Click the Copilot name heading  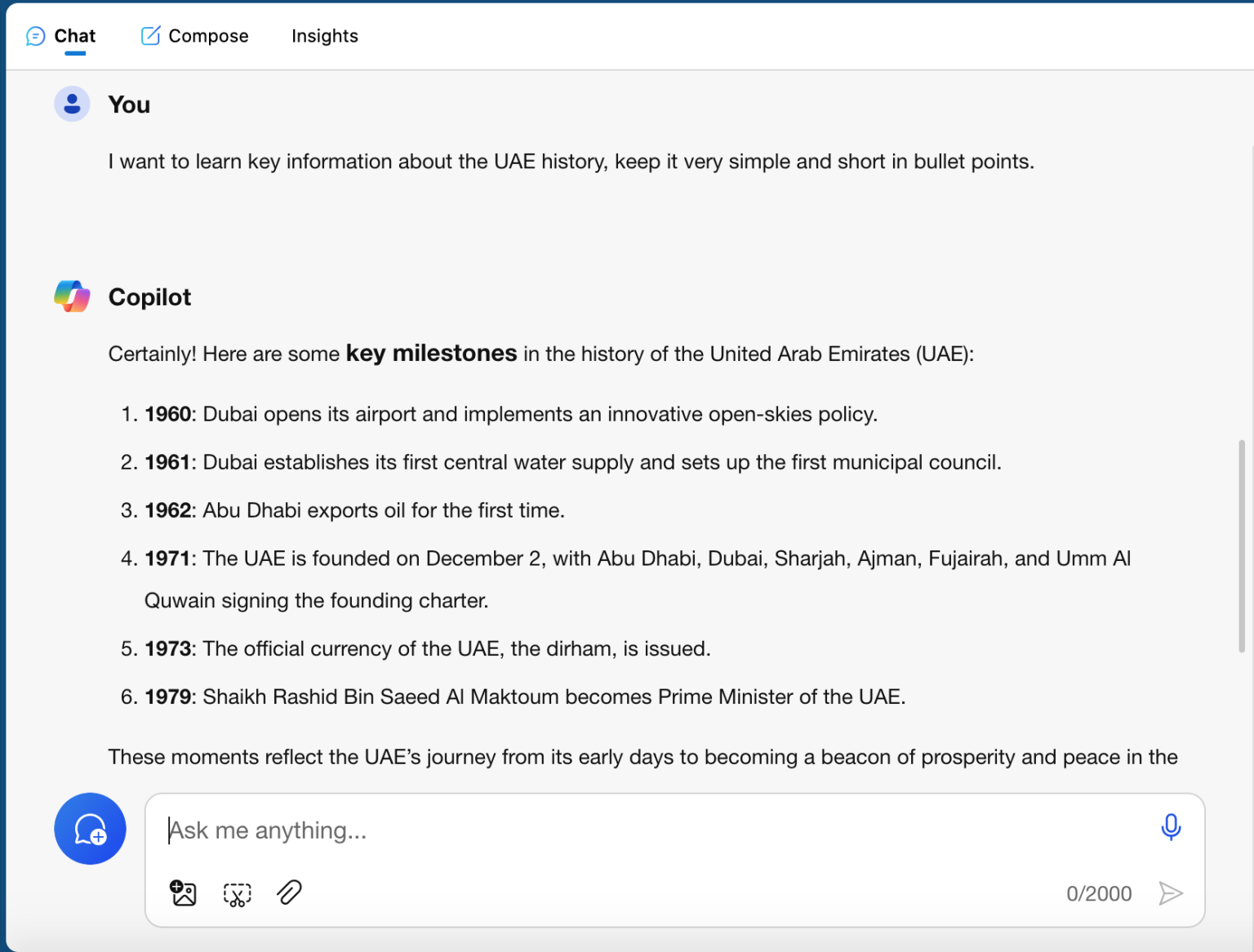149,297
